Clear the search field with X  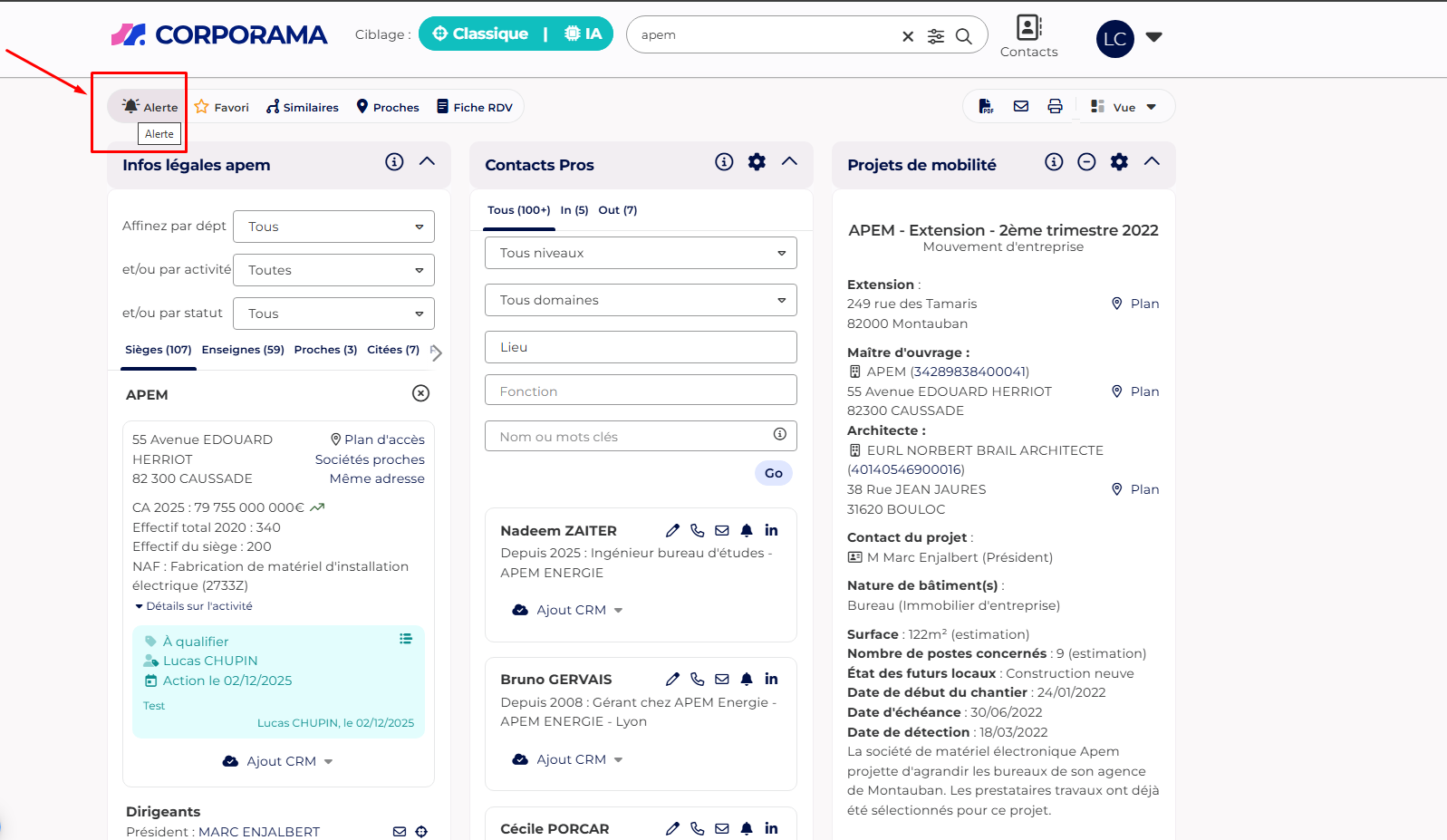point(908,36)
